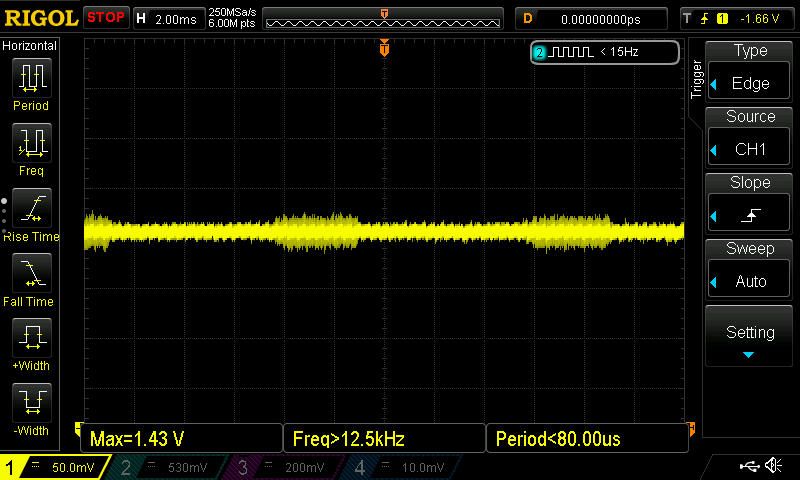Open the trigger Type Edge menu

pyautogui.click(x=750, y=70)
